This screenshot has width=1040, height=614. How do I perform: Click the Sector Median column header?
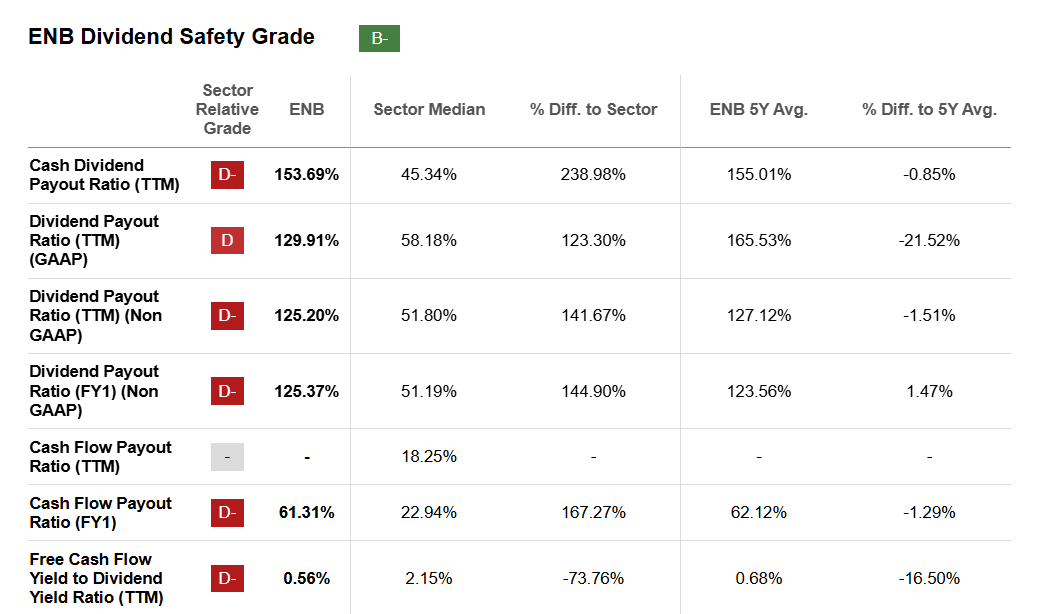tap(429, 110)
